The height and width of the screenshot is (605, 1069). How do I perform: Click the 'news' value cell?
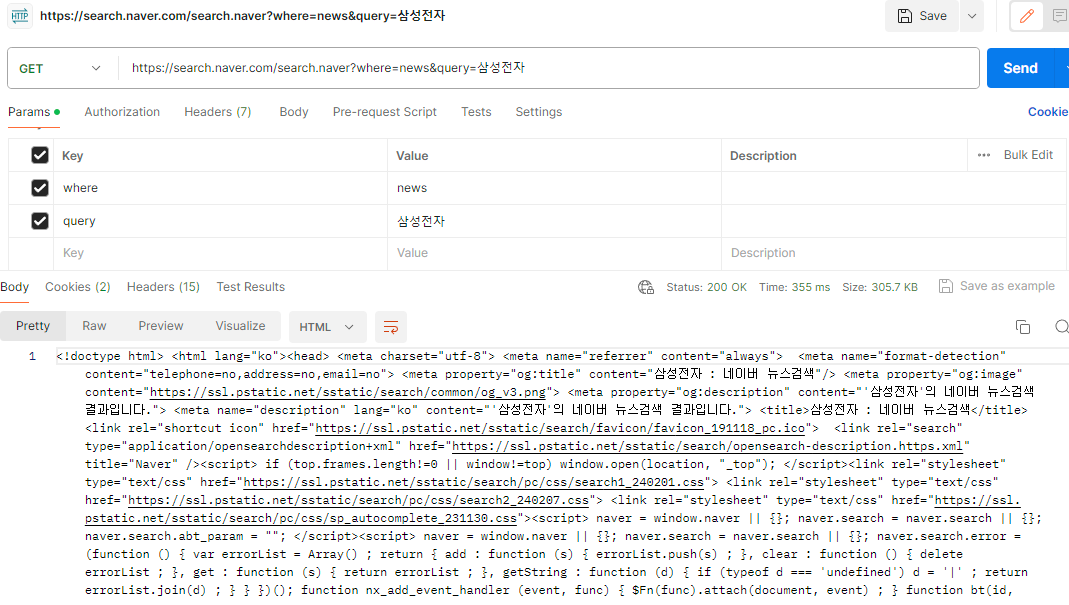coord(554,188)
